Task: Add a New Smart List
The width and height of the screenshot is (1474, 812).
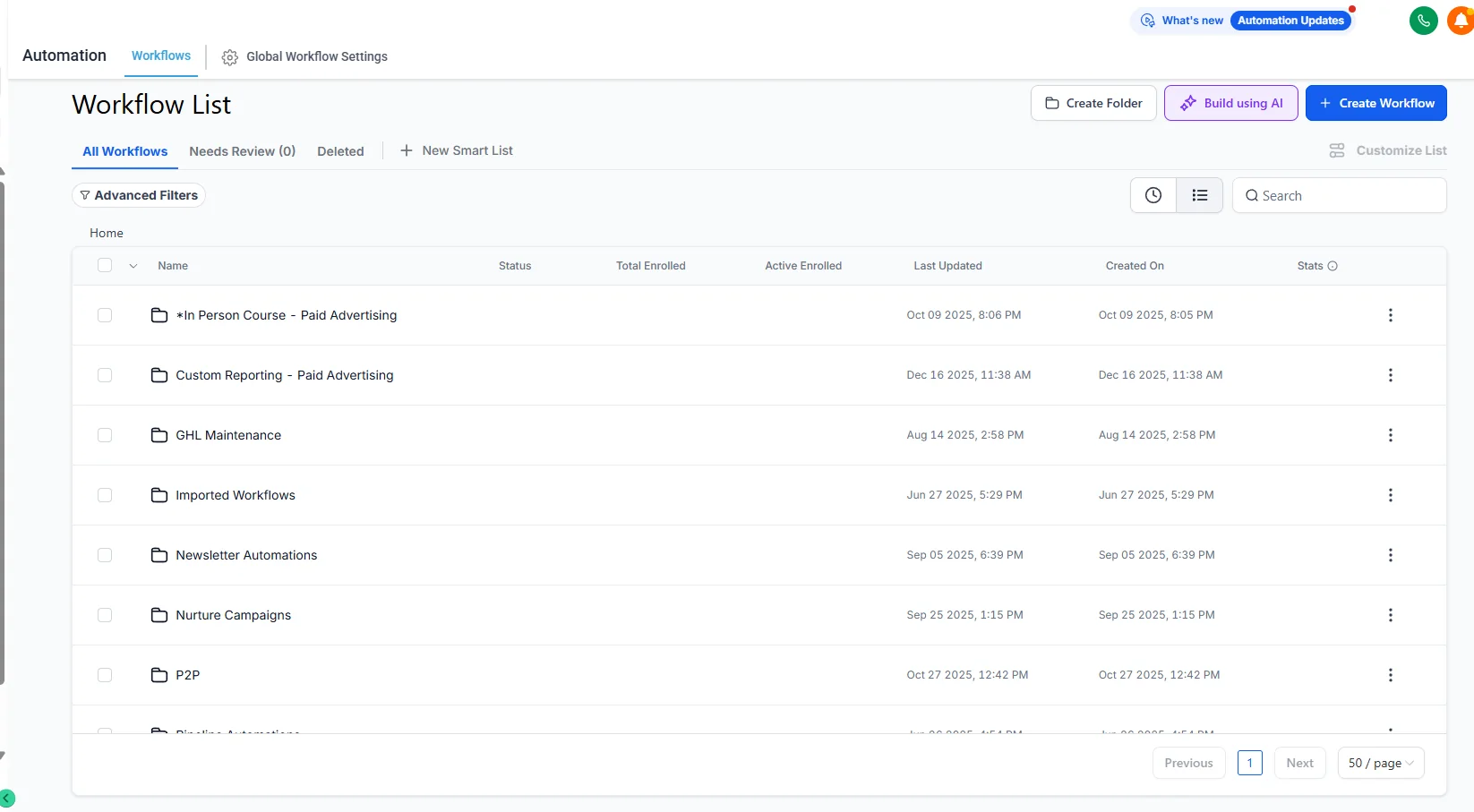Action: (x=457, y=150)
